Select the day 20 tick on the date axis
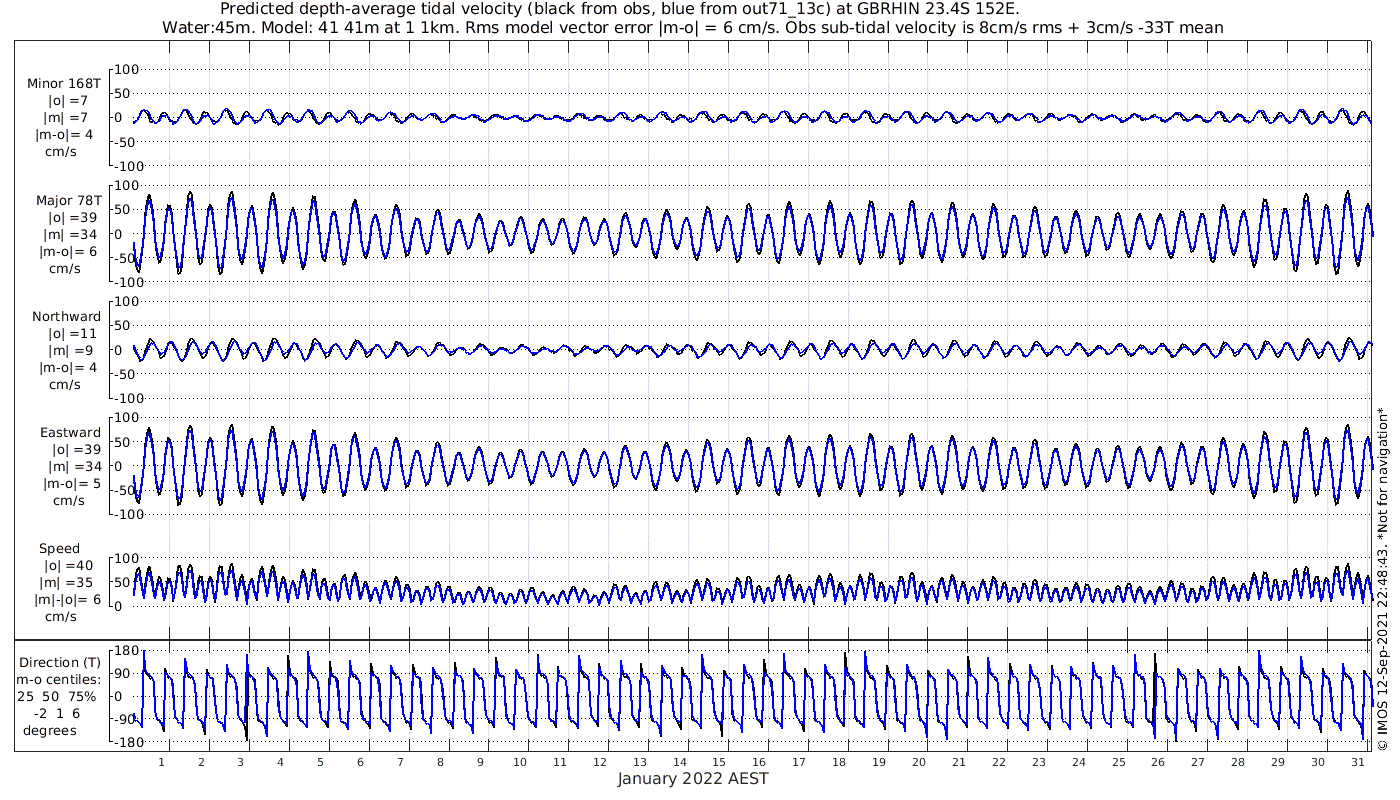 click(x=919, y=762)
